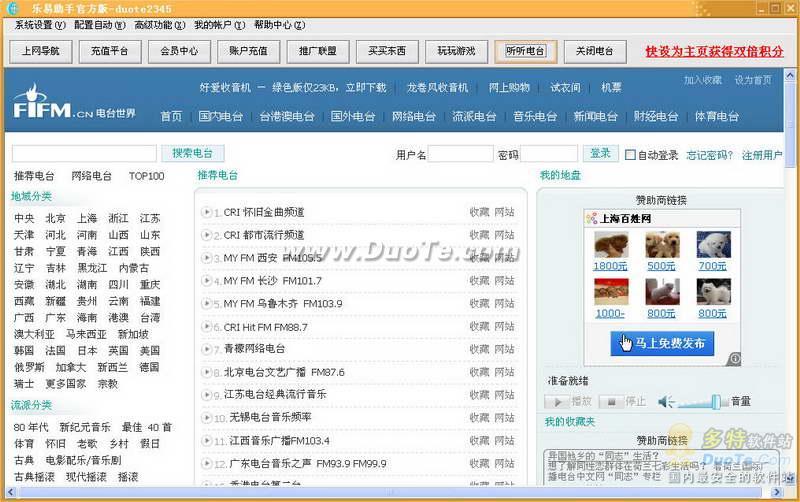Play 江西音乐广播FM103.4 icon

pos(207,440)
